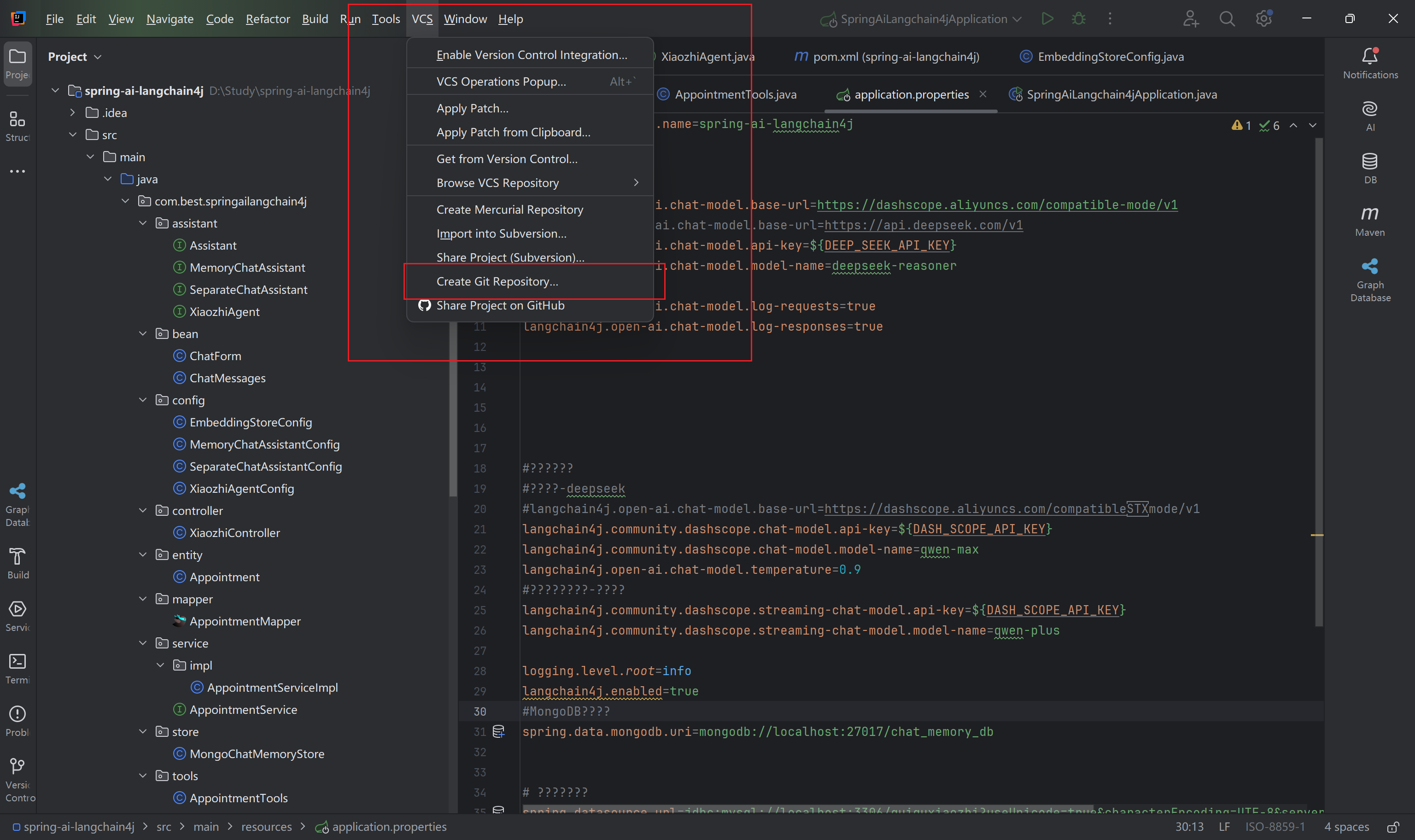Click Share Project on GitHub
Viewport: 1415px width, 840px height.
tap(500, 305)
